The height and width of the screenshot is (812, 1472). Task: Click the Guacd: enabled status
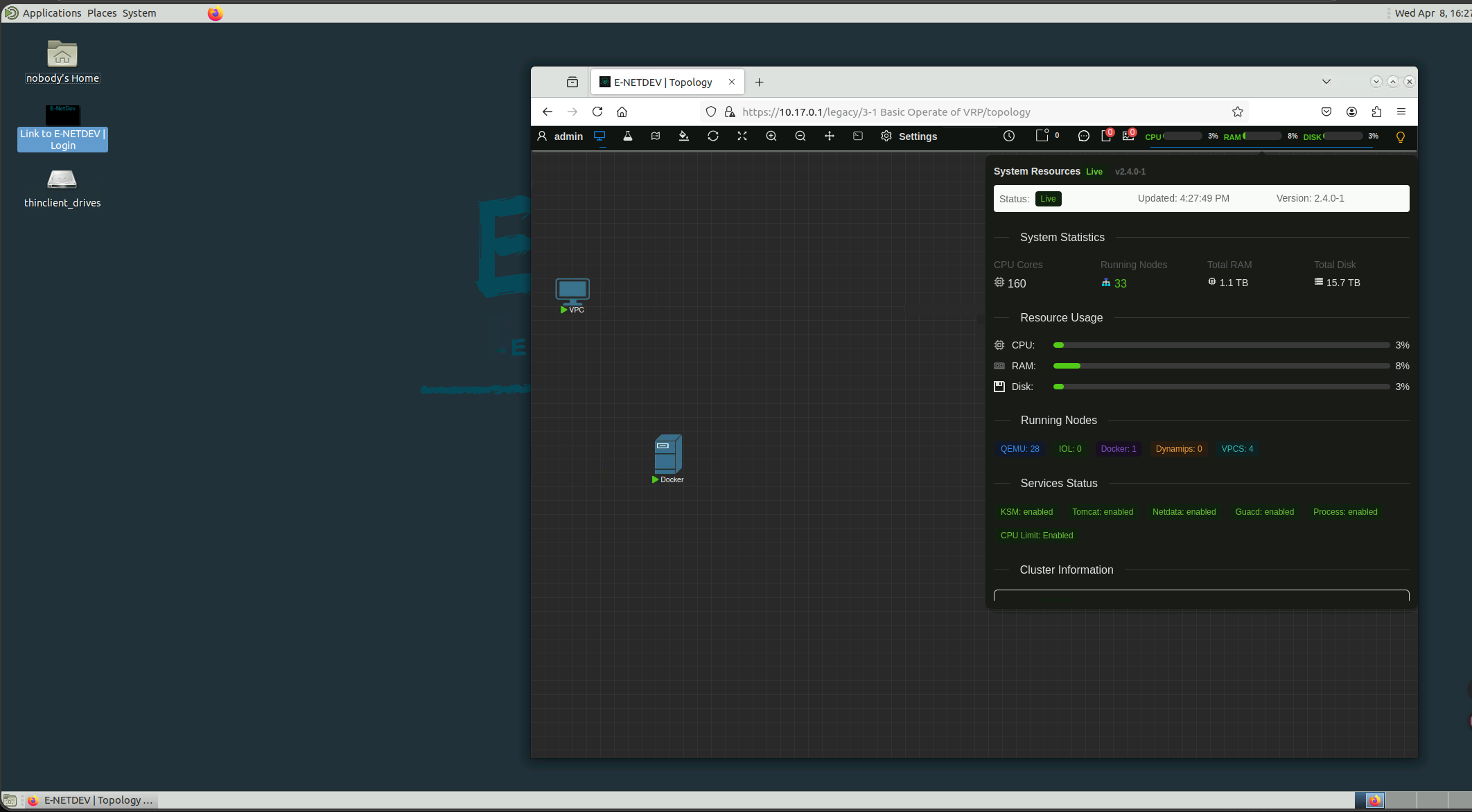click(1264, 512)
